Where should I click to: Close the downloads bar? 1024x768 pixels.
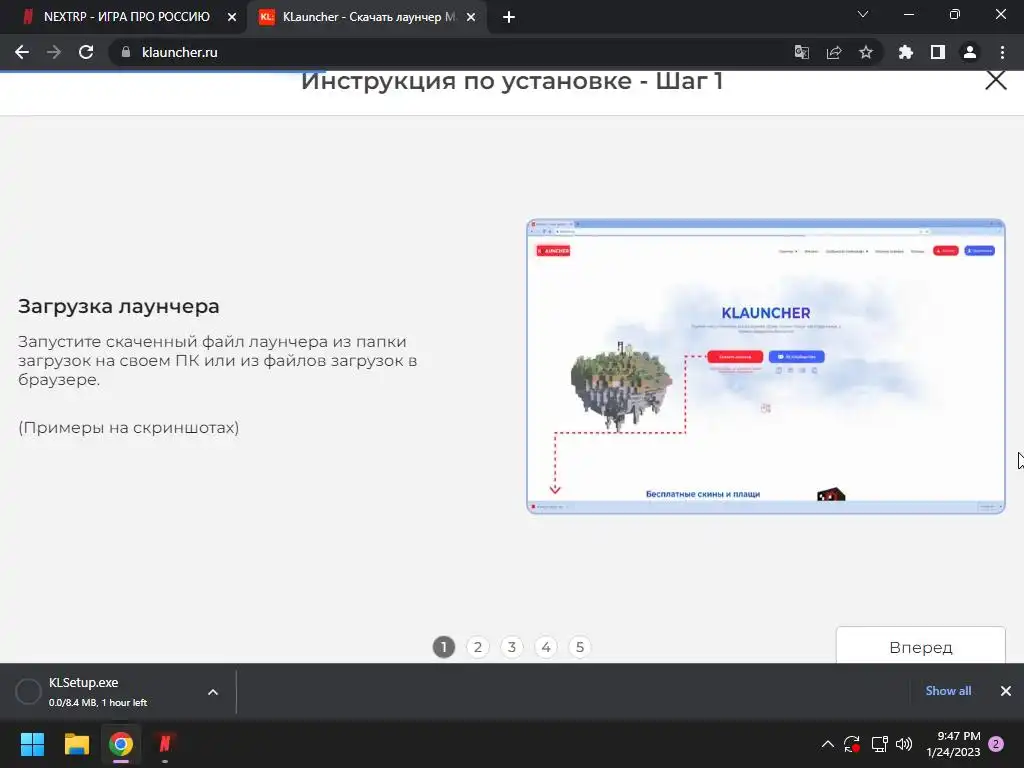click(1006, 691)
